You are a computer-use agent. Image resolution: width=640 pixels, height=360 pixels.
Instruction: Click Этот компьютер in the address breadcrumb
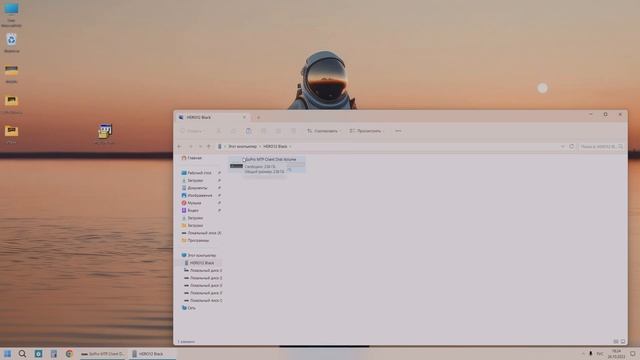(242, 147)
